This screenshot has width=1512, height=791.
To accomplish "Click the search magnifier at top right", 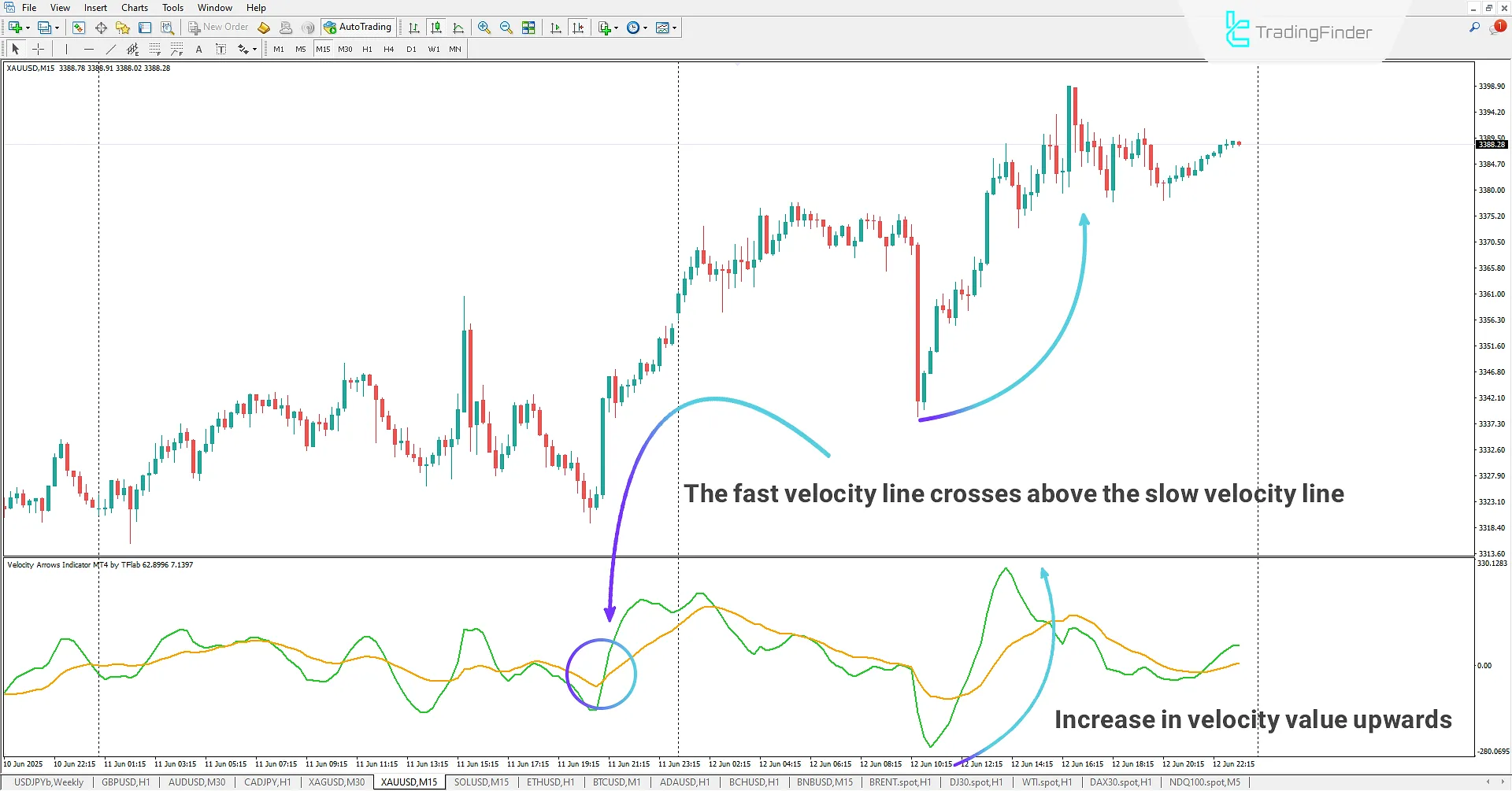I will tap(1474, 28).
